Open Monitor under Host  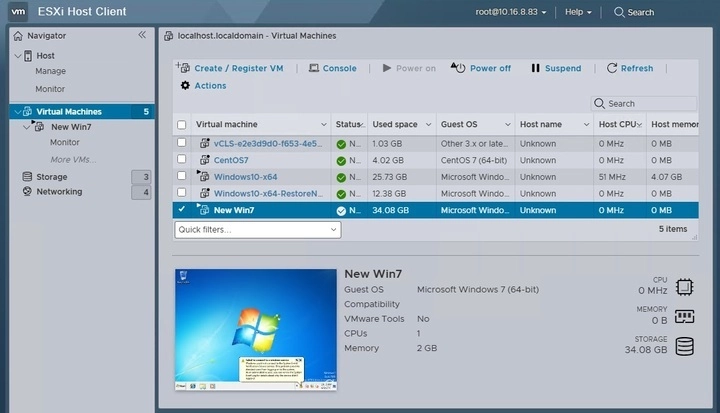coord(50,89)
